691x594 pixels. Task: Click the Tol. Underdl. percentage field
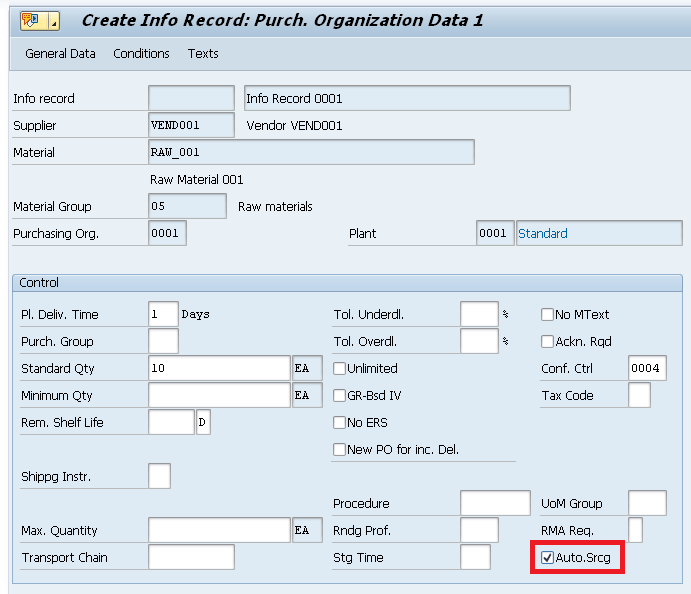[479, 314]
